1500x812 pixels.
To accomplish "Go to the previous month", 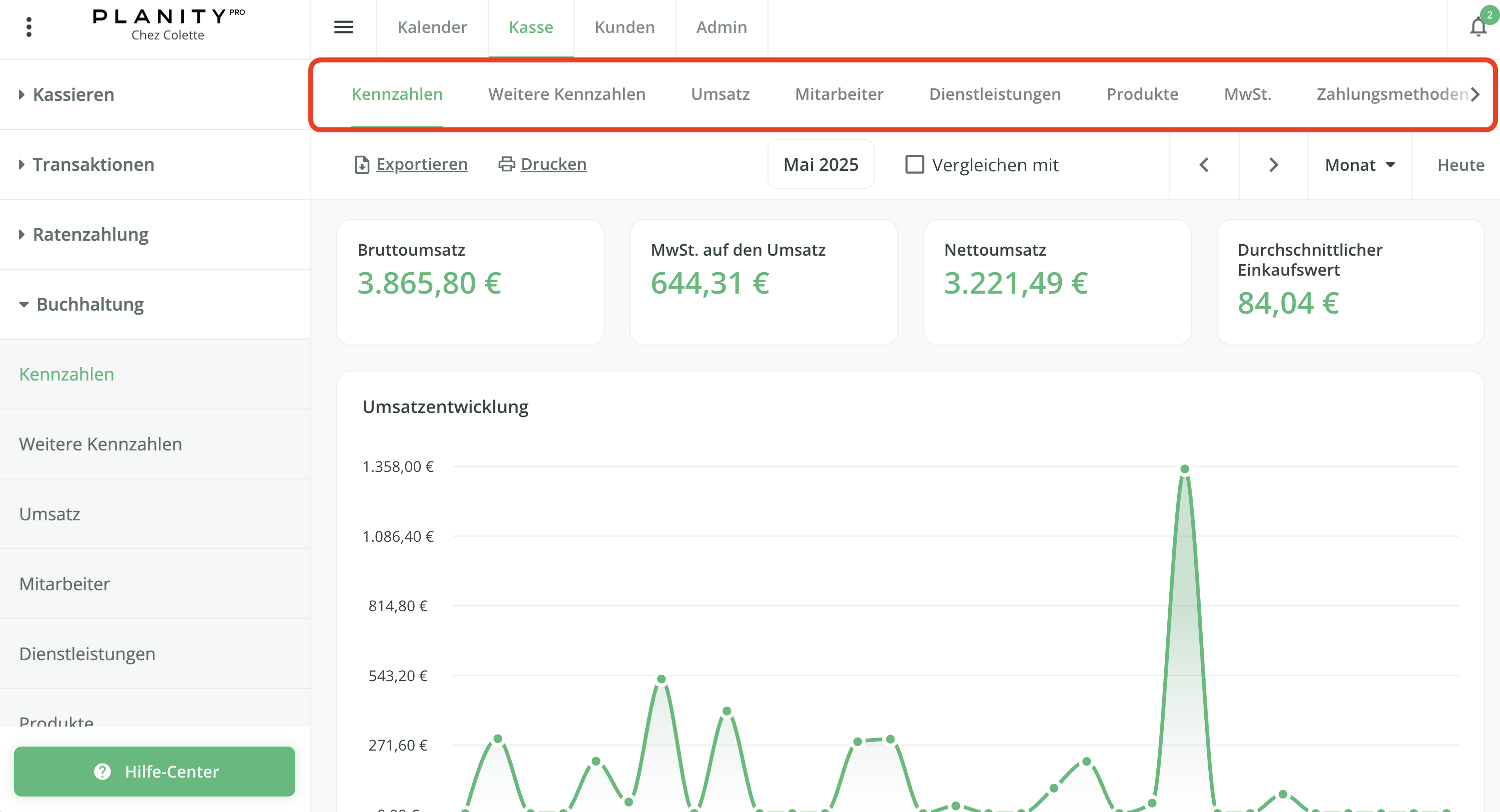I will [1204, 165].
